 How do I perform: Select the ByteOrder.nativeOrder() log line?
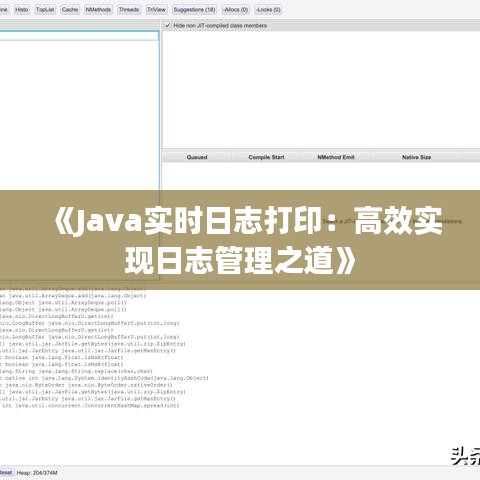pos(86,385)
